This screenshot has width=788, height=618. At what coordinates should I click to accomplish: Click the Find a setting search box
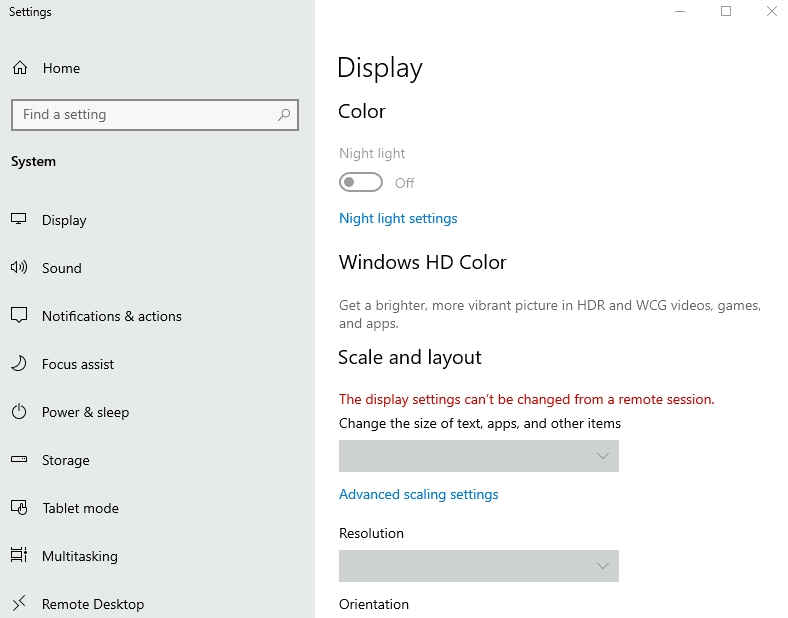pyautogui.click(x=145, y=115)
